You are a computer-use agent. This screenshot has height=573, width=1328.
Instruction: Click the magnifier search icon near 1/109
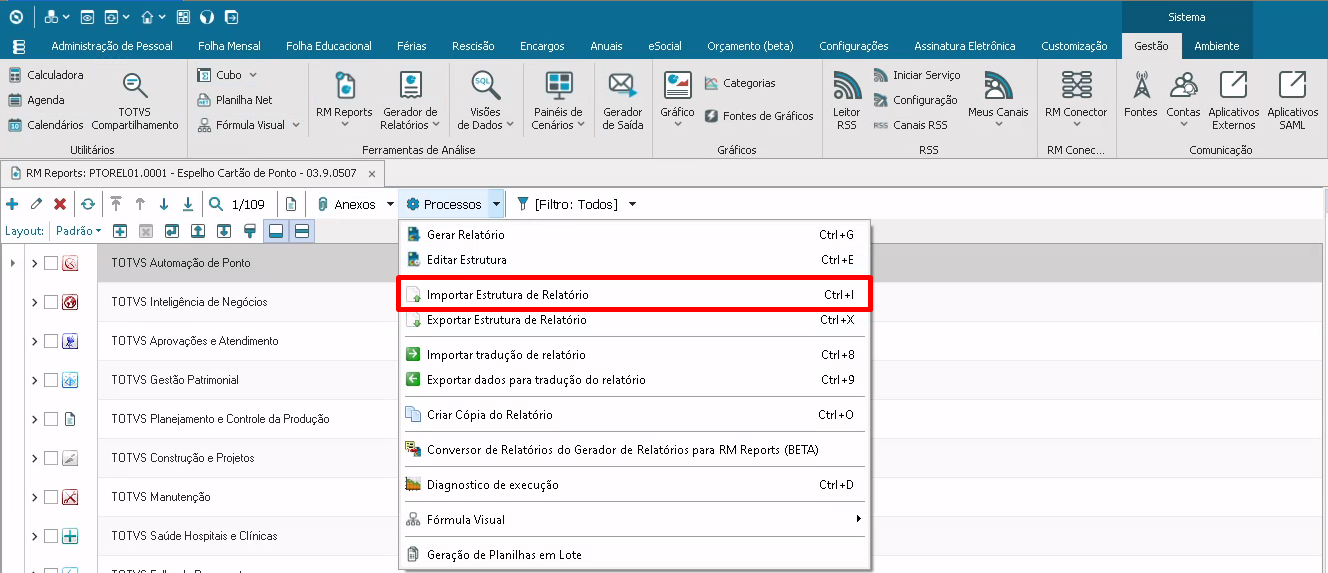(x=216, y=204)
